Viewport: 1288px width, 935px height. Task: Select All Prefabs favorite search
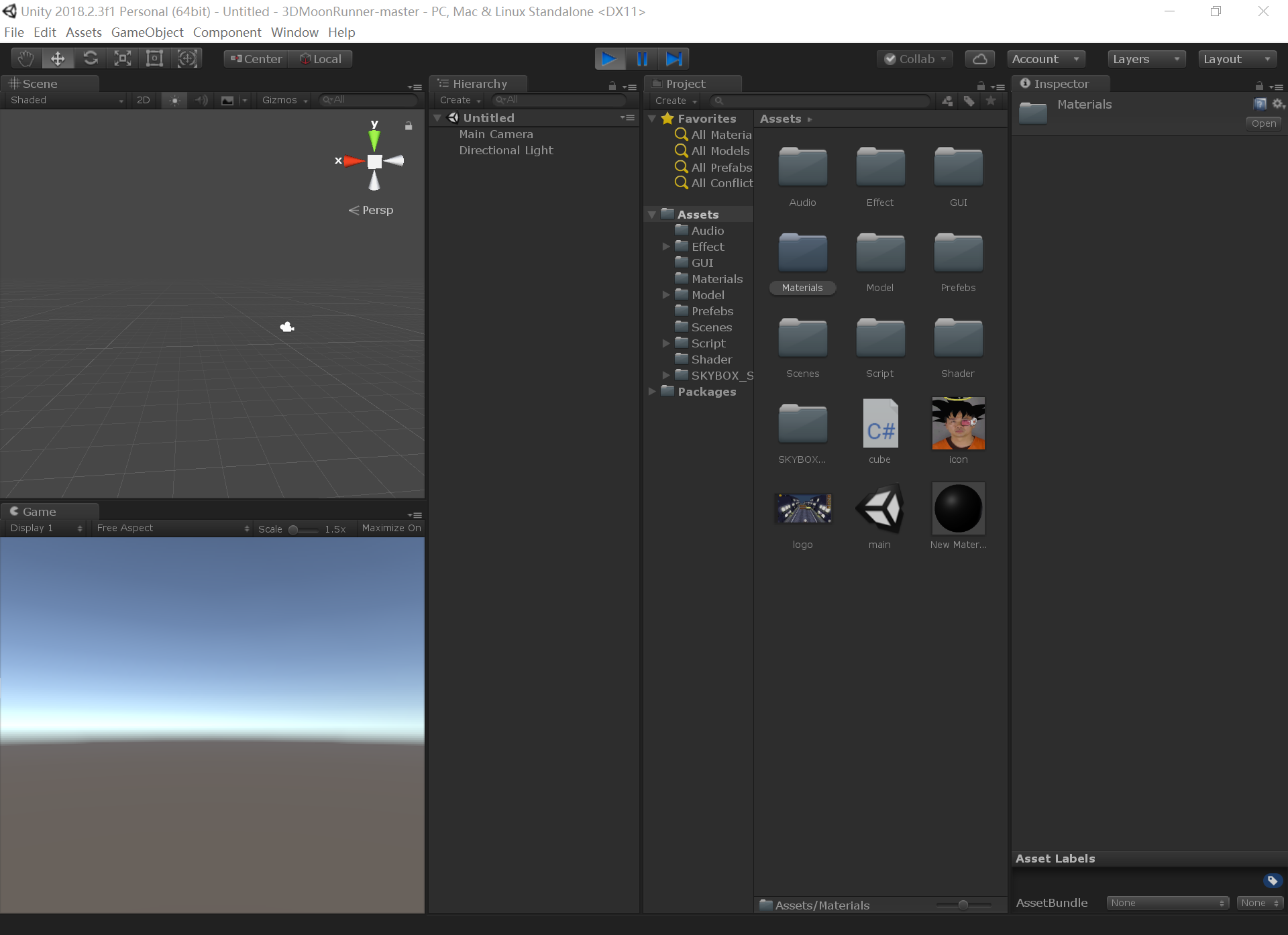(x=714, y=167)
